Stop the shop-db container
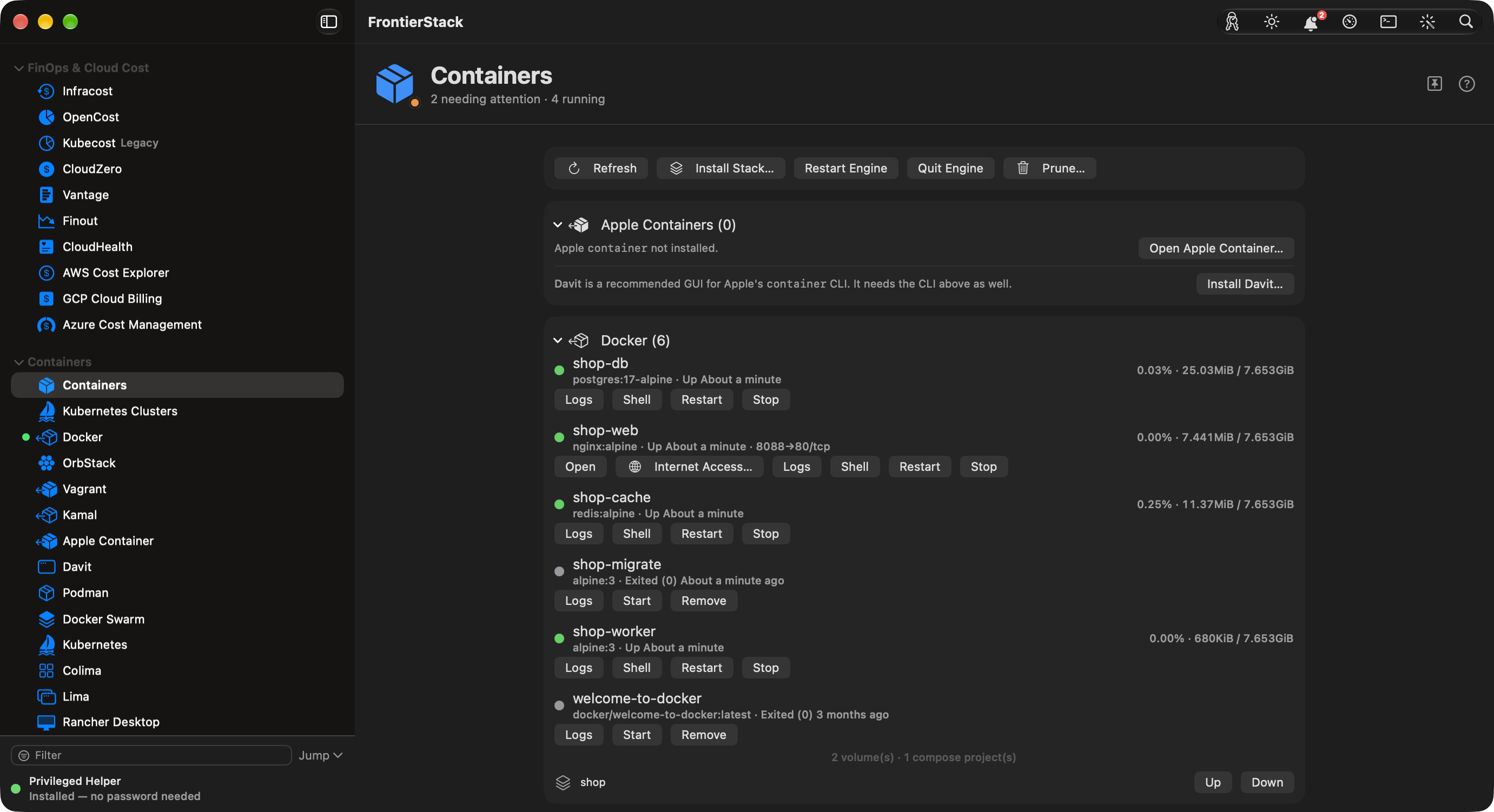The image size is (1494, 812). click(x=765, y=400)
